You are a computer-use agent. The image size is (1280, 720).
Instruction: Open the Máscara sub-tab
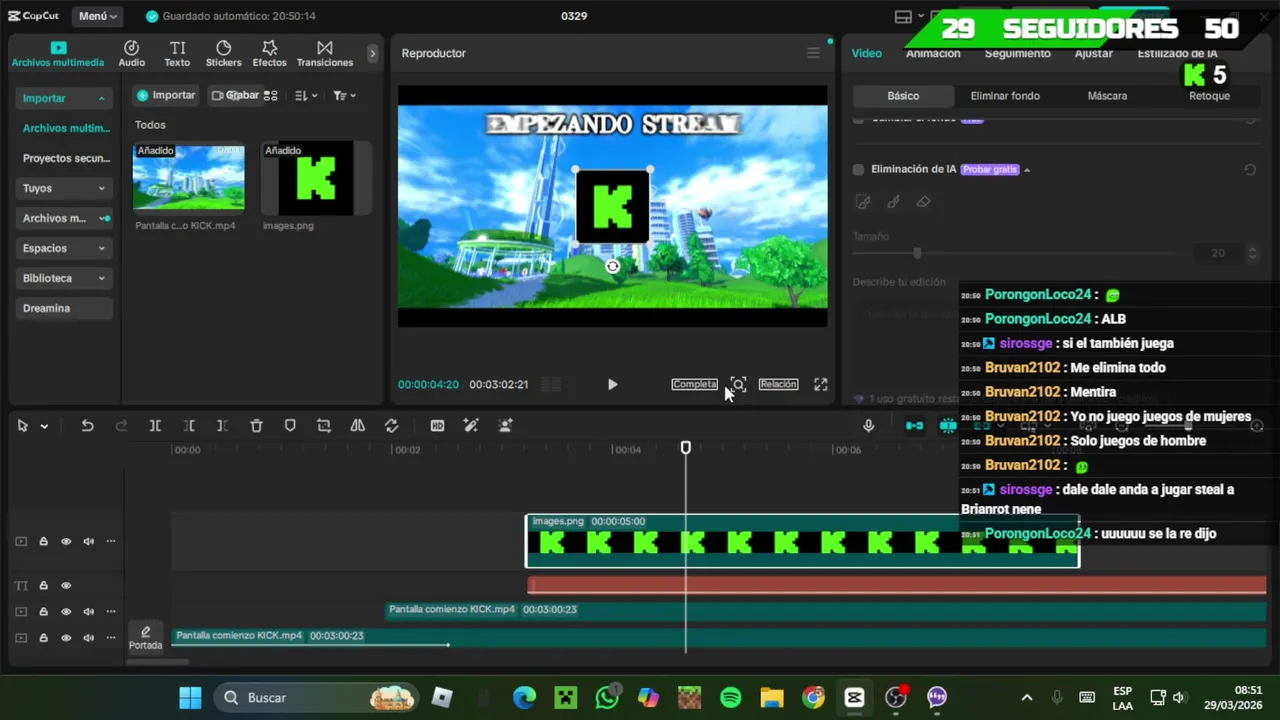pos(1107,96)
